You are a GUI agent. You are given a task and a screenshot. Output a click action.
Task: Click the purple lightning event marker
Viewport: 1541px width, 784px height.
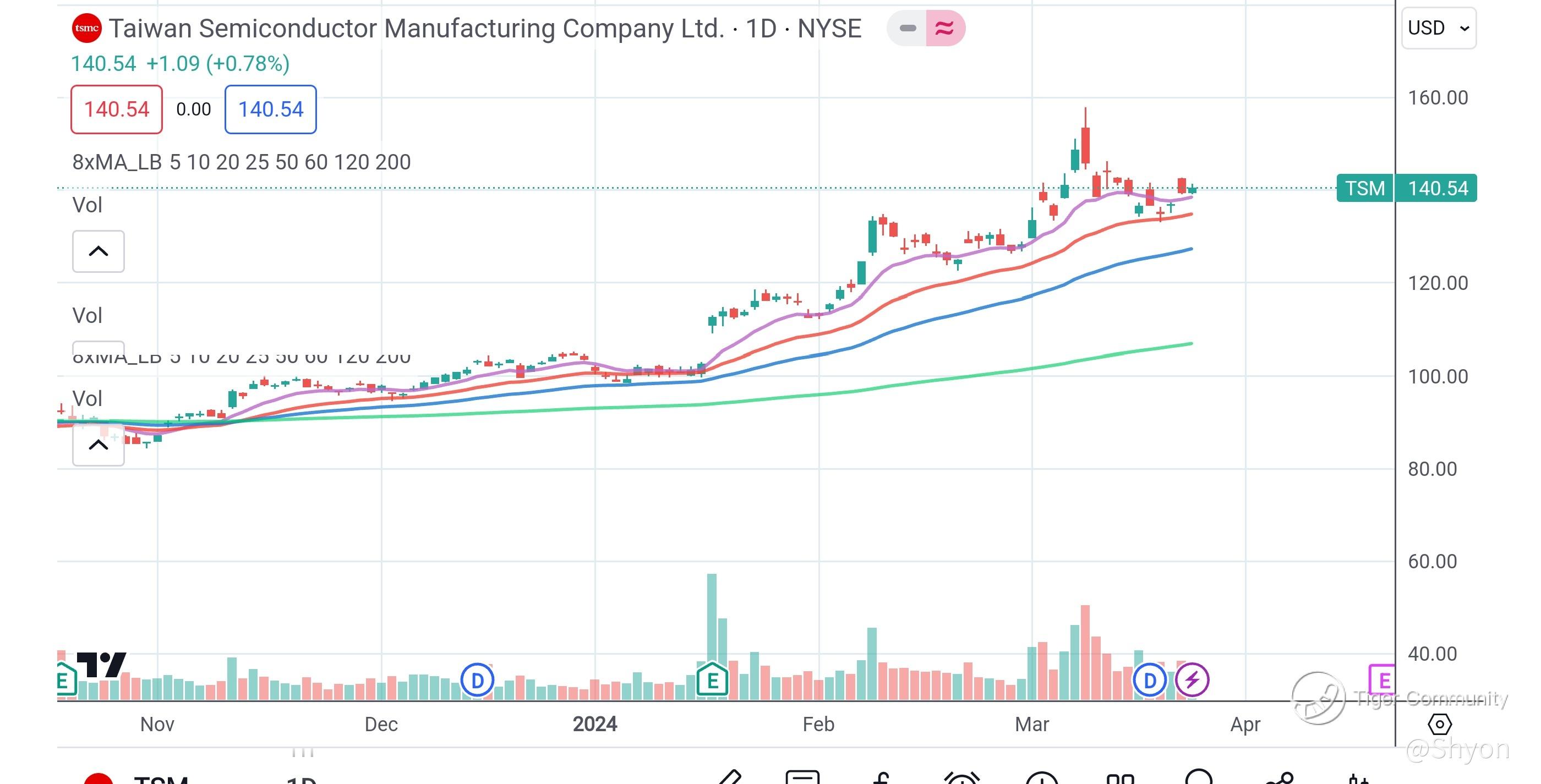tap(1192, 680)
